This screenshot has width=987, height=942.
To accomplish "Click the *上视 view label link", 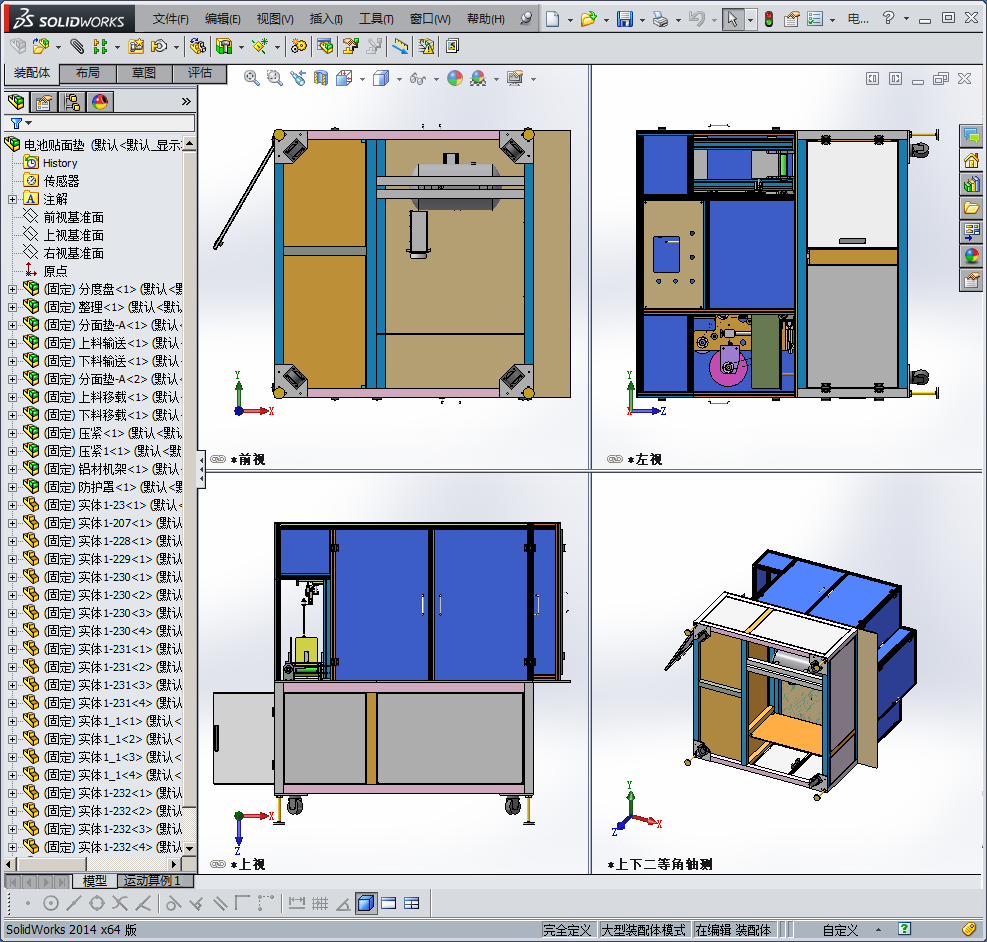I will click(x=248, y=864).
